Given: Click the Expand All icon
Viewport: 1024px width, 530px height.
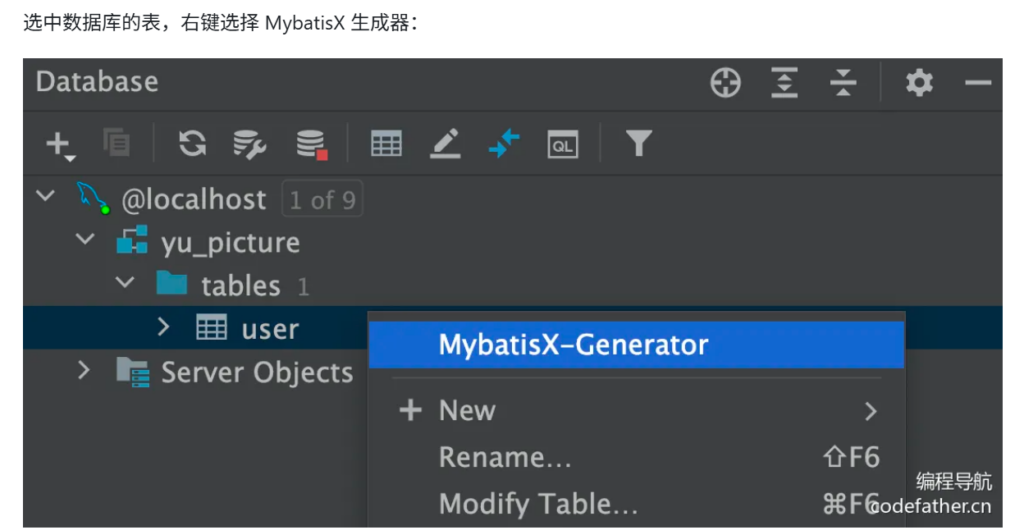Looking at the screenshot, I should [785, 83].
